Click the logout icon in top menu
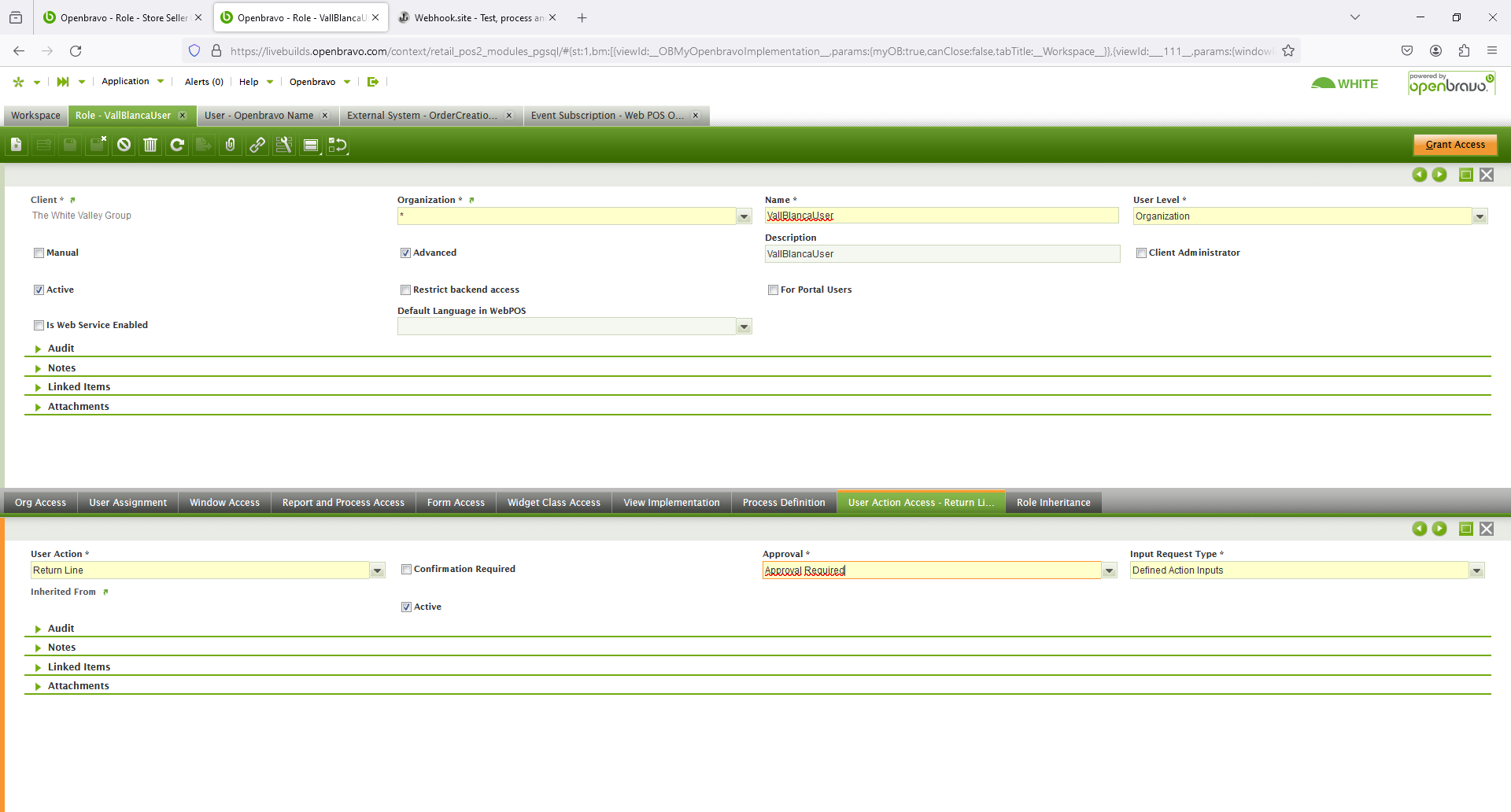1511x812 pixels. click(x=373, y=82)
